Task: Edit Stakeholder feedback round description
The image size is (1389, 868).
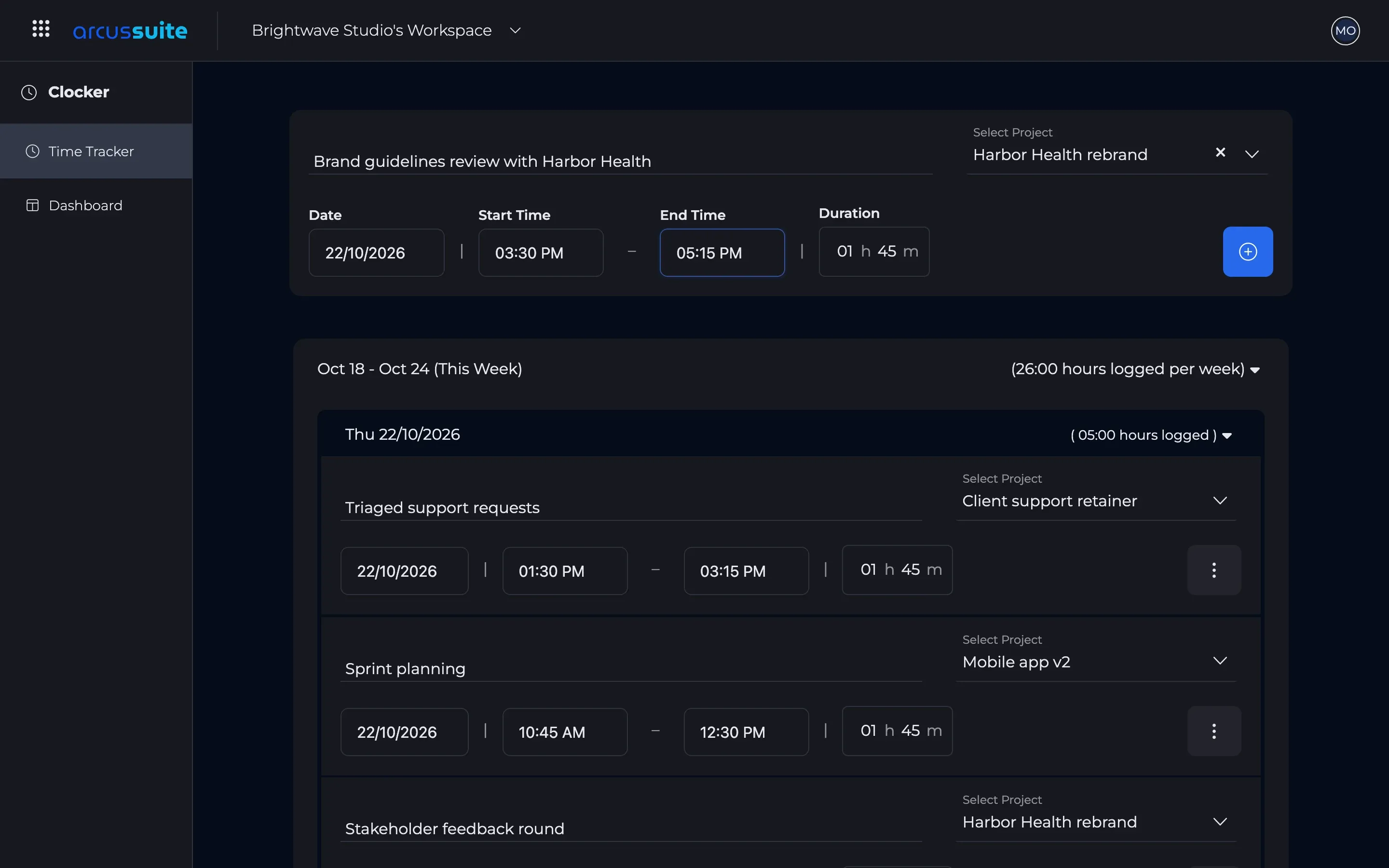Action: pos(631,828)
